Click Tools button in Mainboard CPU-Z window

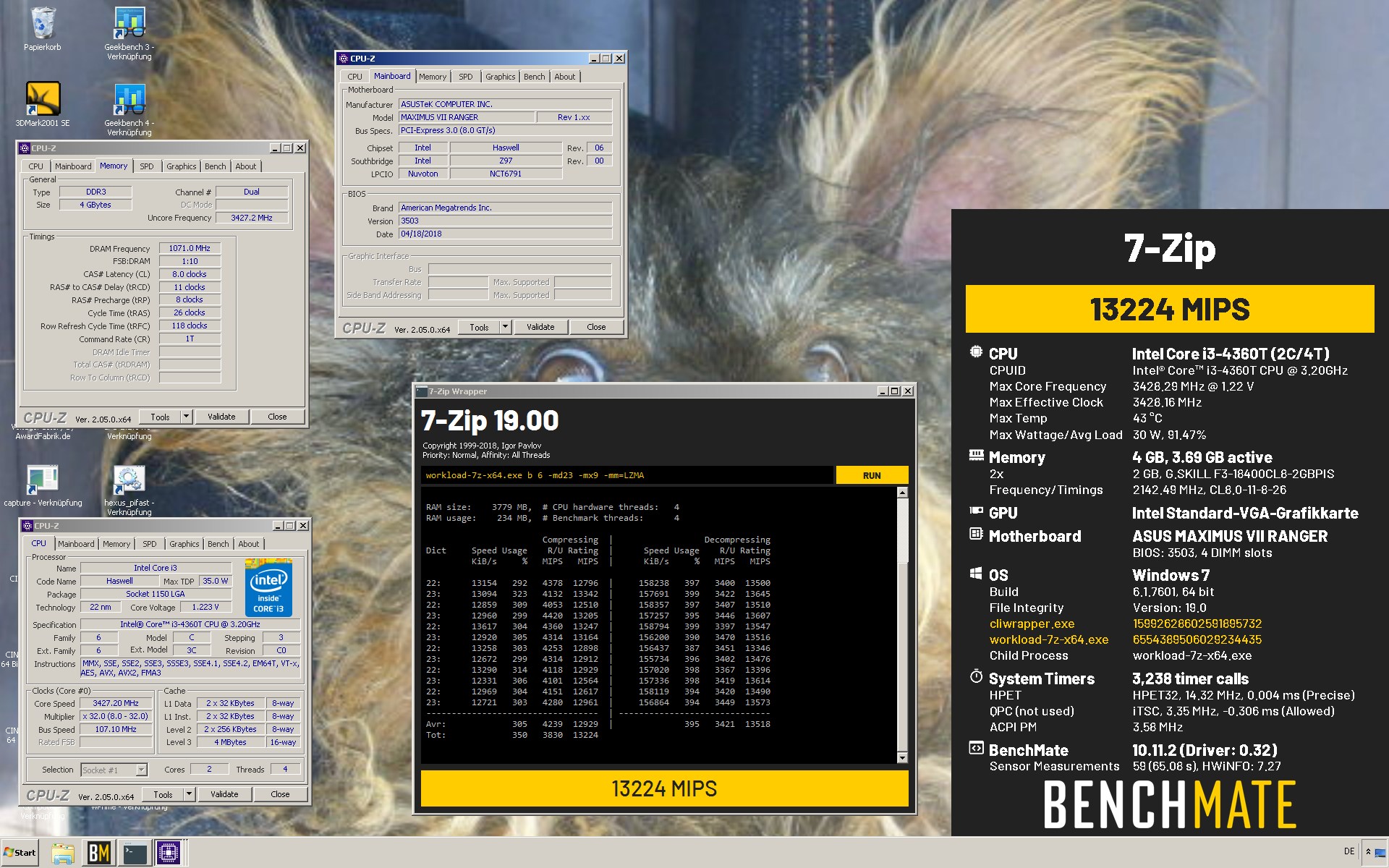(x=479, y=327)
